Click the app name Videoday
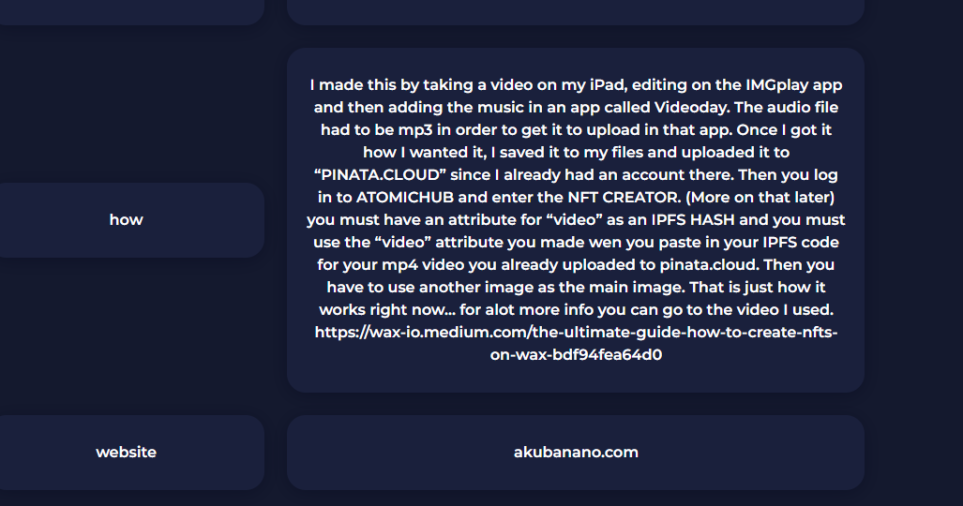This screenshot has width=963, height=506. point(691,107)
